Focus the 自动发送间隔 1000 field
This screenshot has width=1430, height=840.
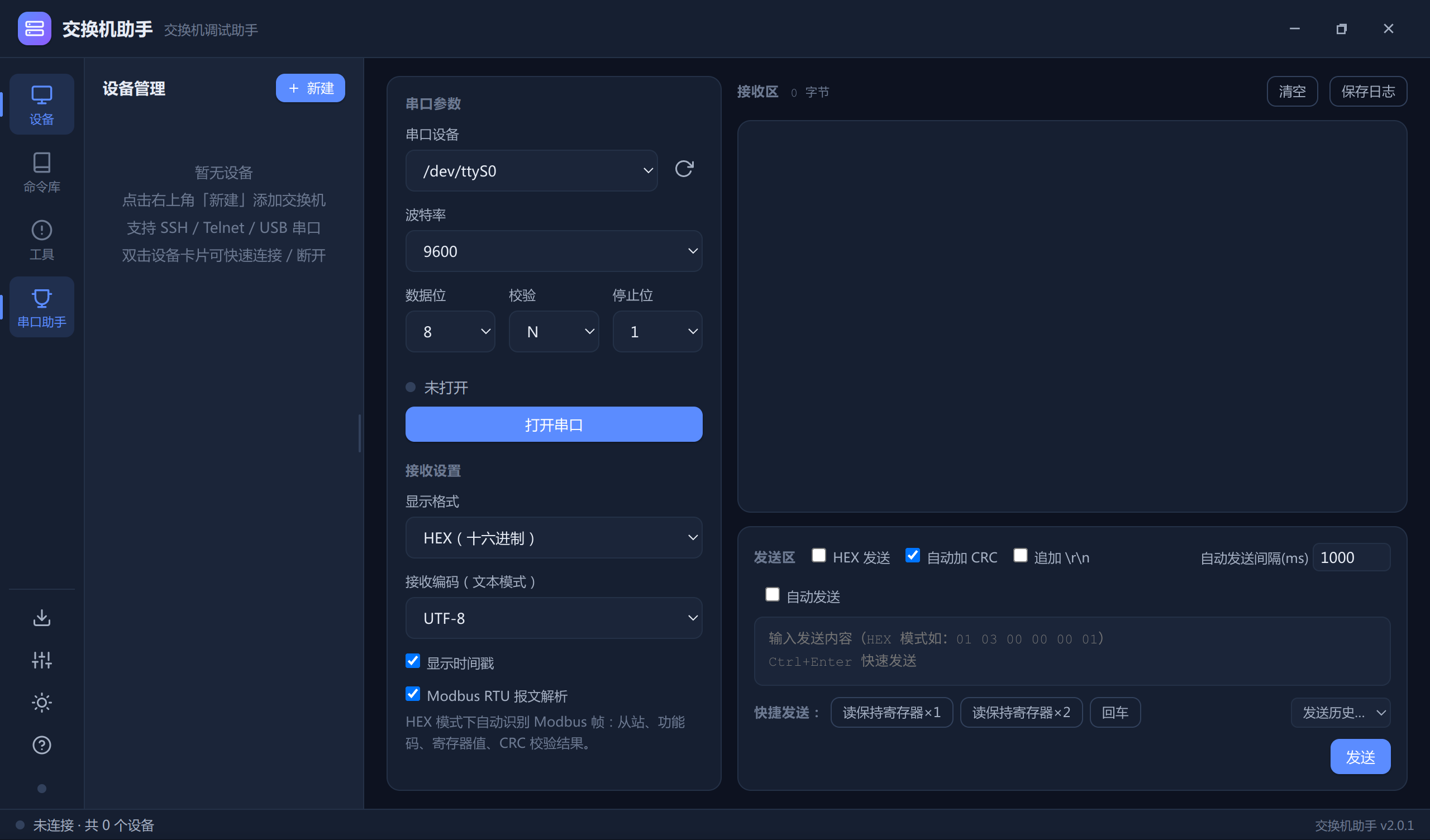[1351, 557]
